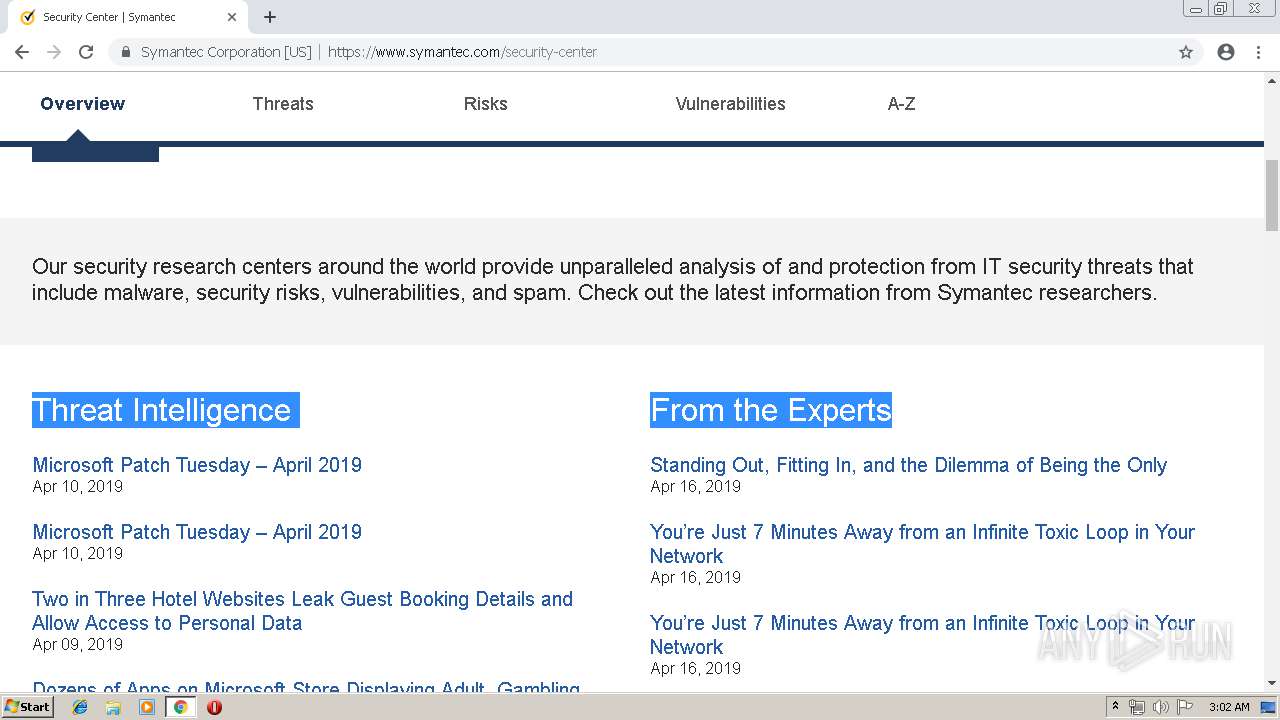Viewport: 1280px width, 720px height.
Task: Click the From the Experts heading
Action: [770, 410]
